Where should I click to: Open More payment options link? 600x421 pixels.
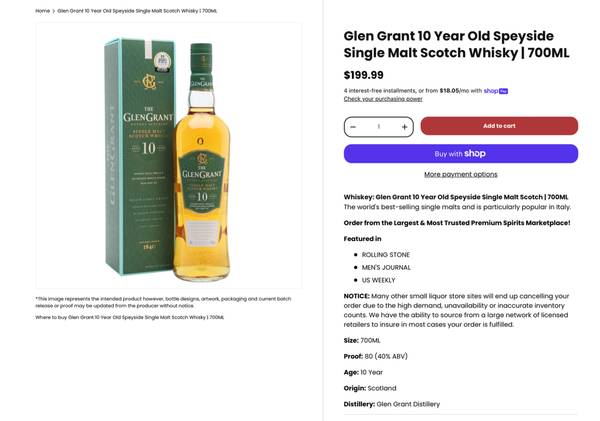[x=460, y=175]
